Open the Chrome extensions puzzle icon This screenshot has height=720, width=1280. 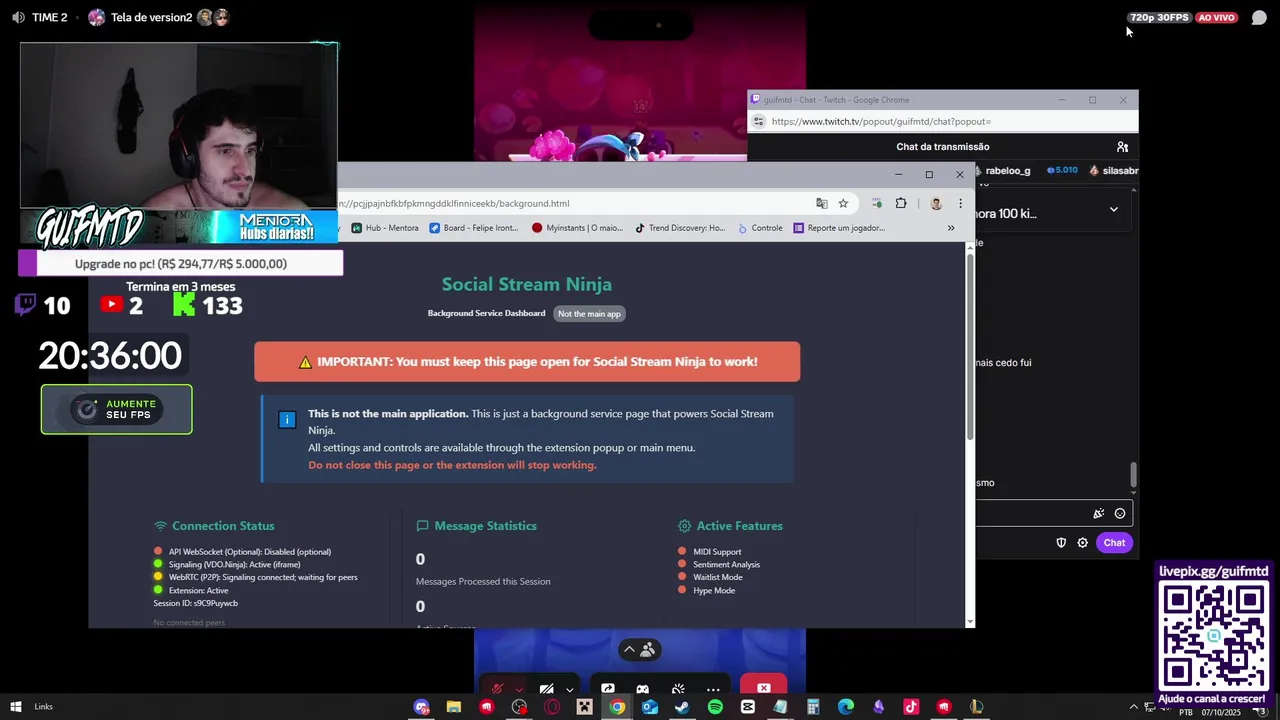[901, 203]
